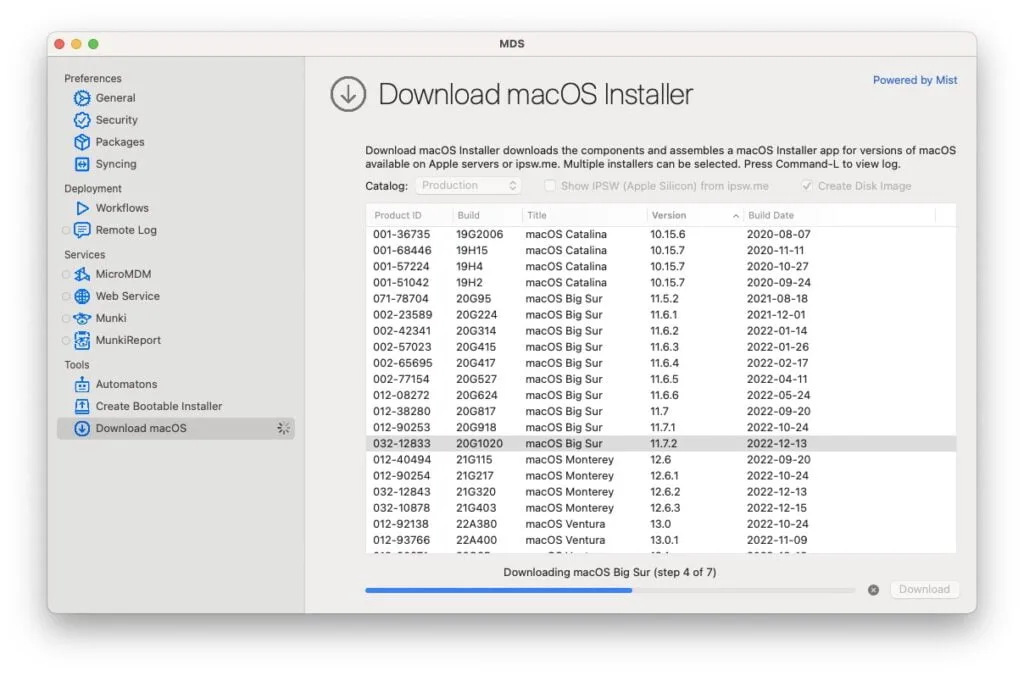The height and width of the screenshot is (676, 1024).
Task: Click the large download arrow header icon
Action: [348, 94]
